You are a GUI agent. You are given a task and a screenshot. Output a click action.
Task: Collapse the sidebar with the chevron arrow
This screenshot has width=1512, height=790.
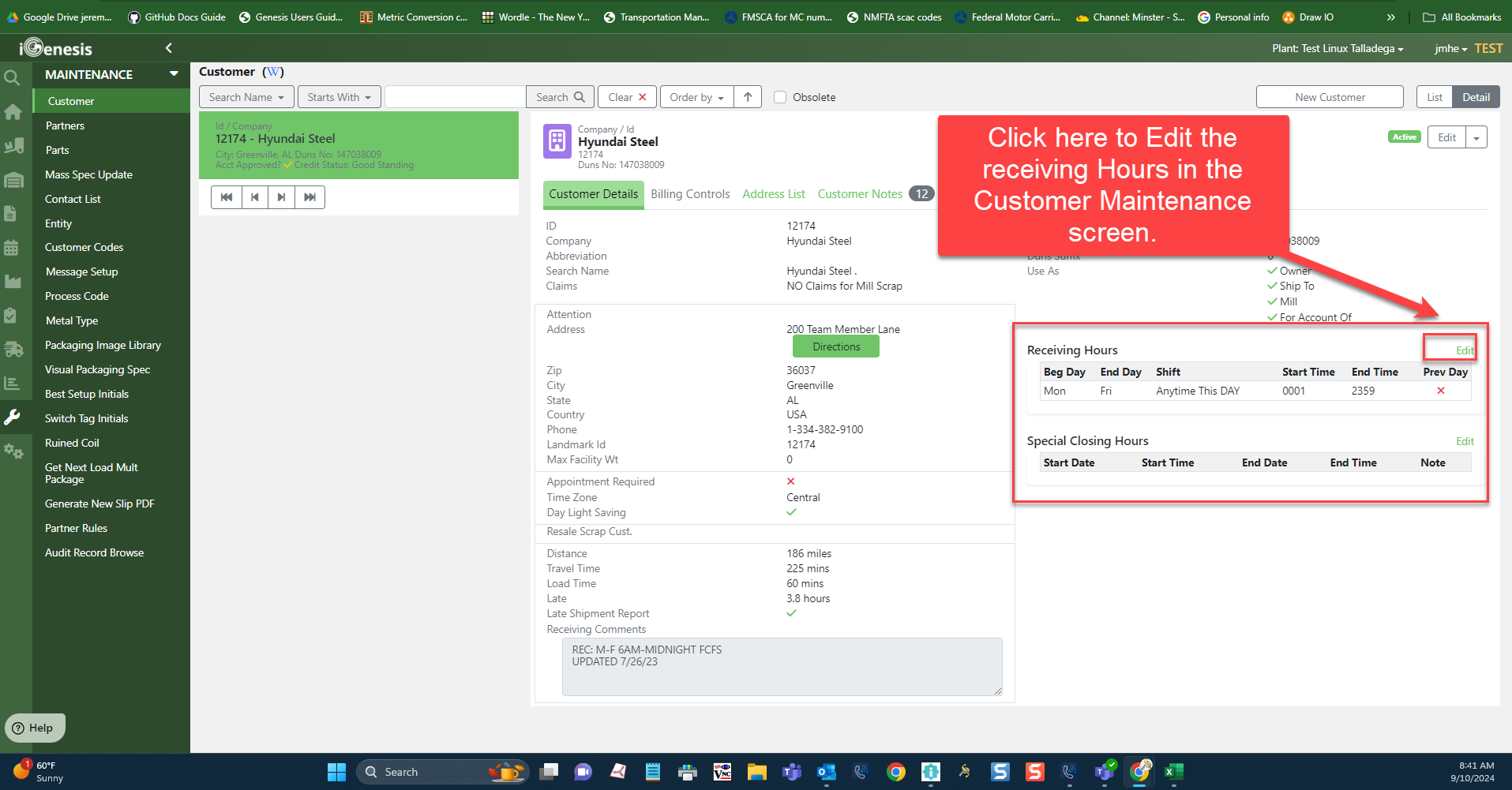tap(168, 48)
